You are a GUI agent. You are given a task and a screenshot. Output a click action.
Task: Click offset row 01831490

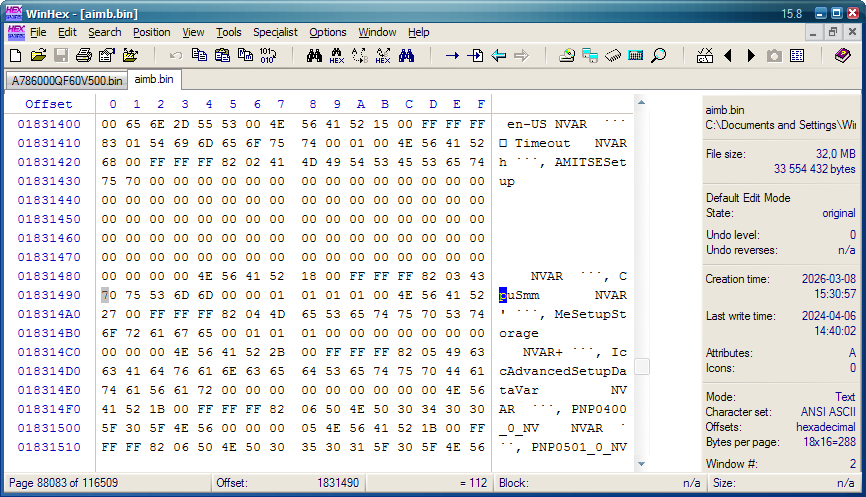(49, 295)
